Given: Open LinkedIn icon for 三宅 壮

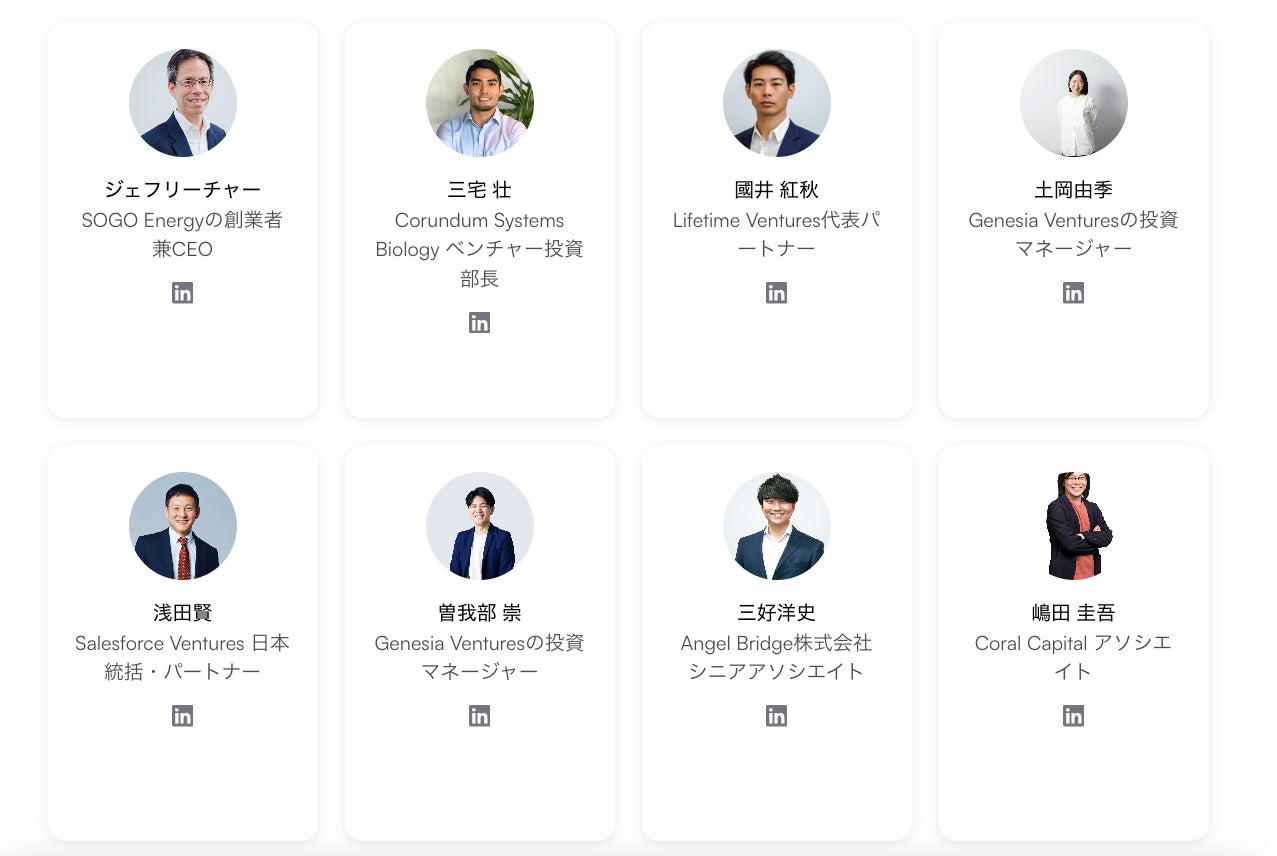Looking at the screenshot, I should point(480,323).
